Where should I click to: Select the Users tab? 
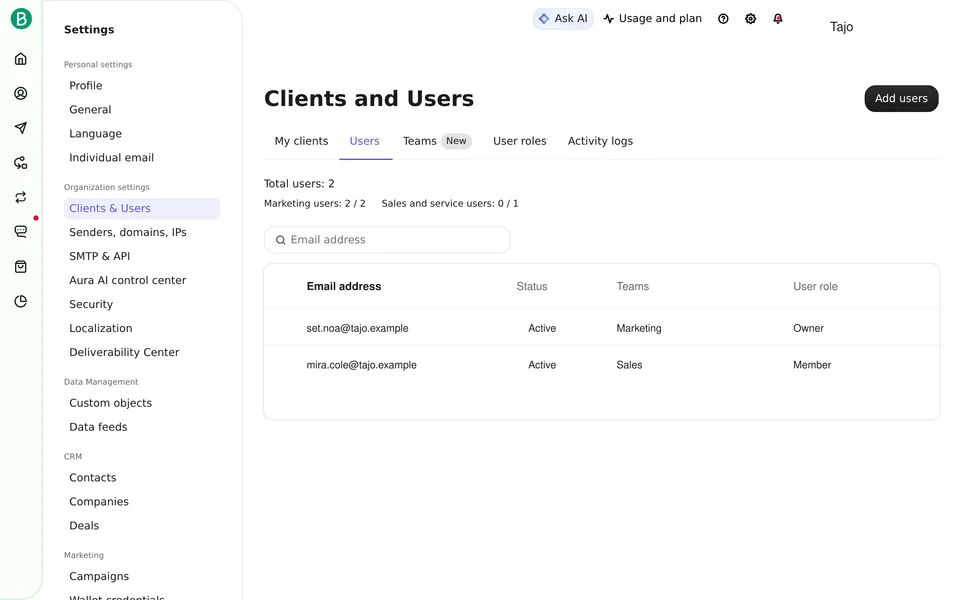click(x=364, y=141)
